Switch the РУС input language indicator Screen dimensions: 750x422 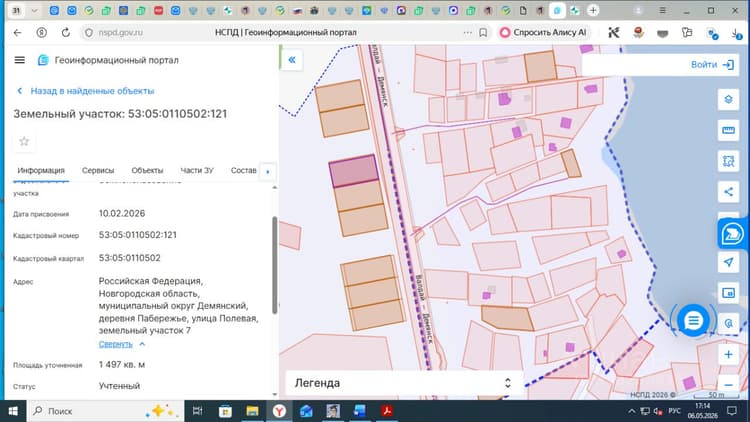click(x=674, y=411)
